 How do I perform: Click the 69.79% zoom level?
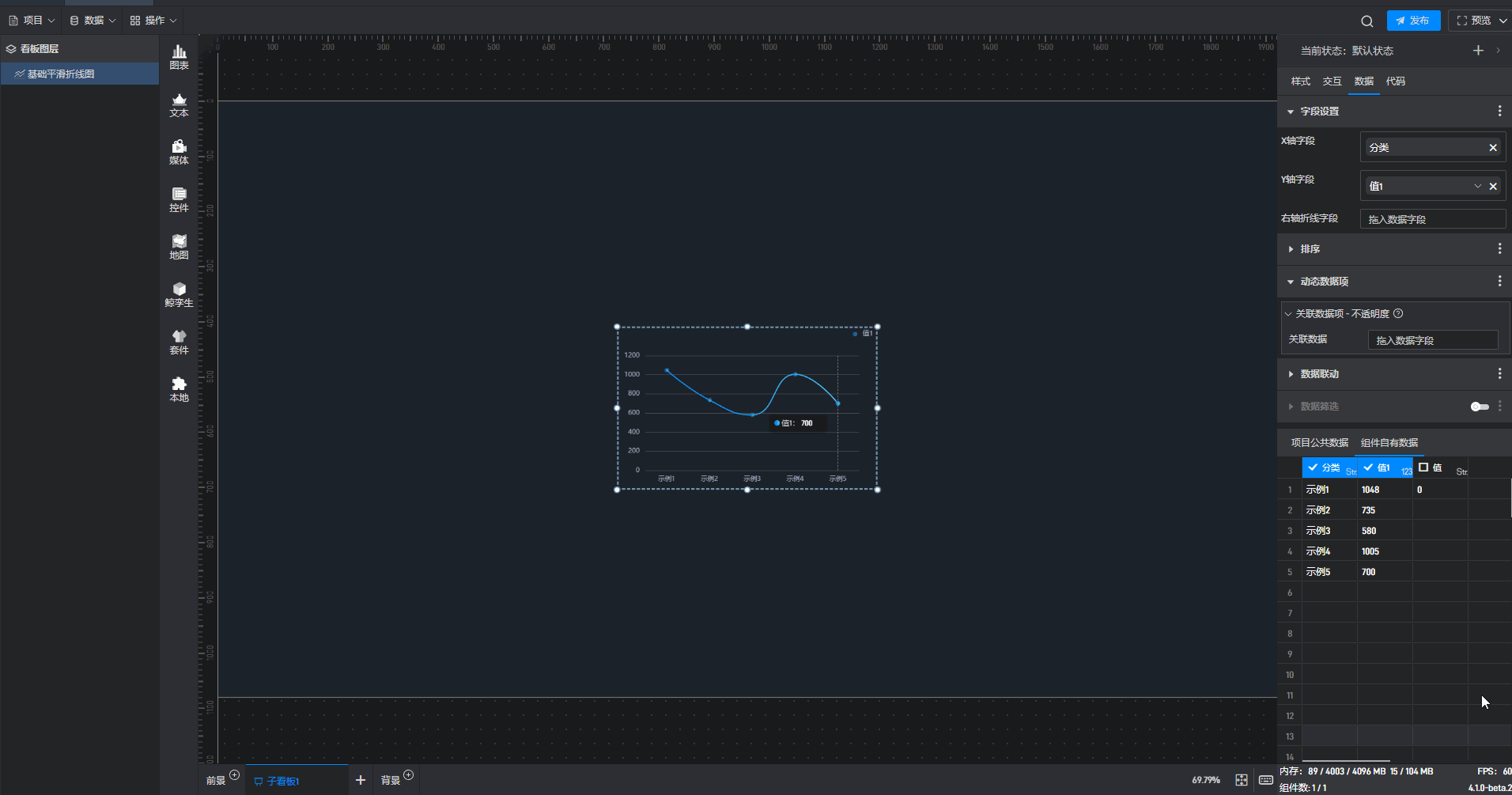point(1206,780)
